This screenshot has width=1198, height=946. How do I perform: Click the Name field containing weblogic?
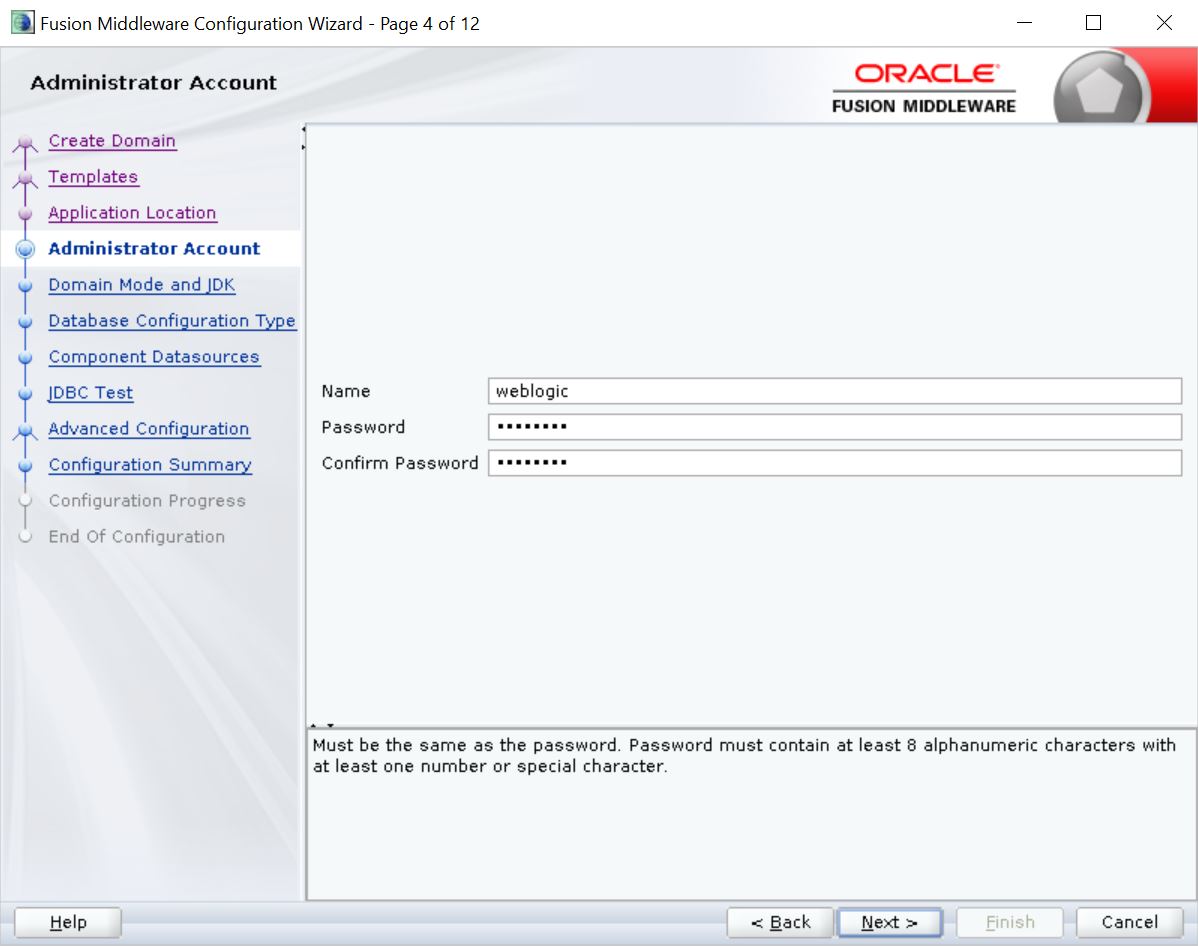834,391
